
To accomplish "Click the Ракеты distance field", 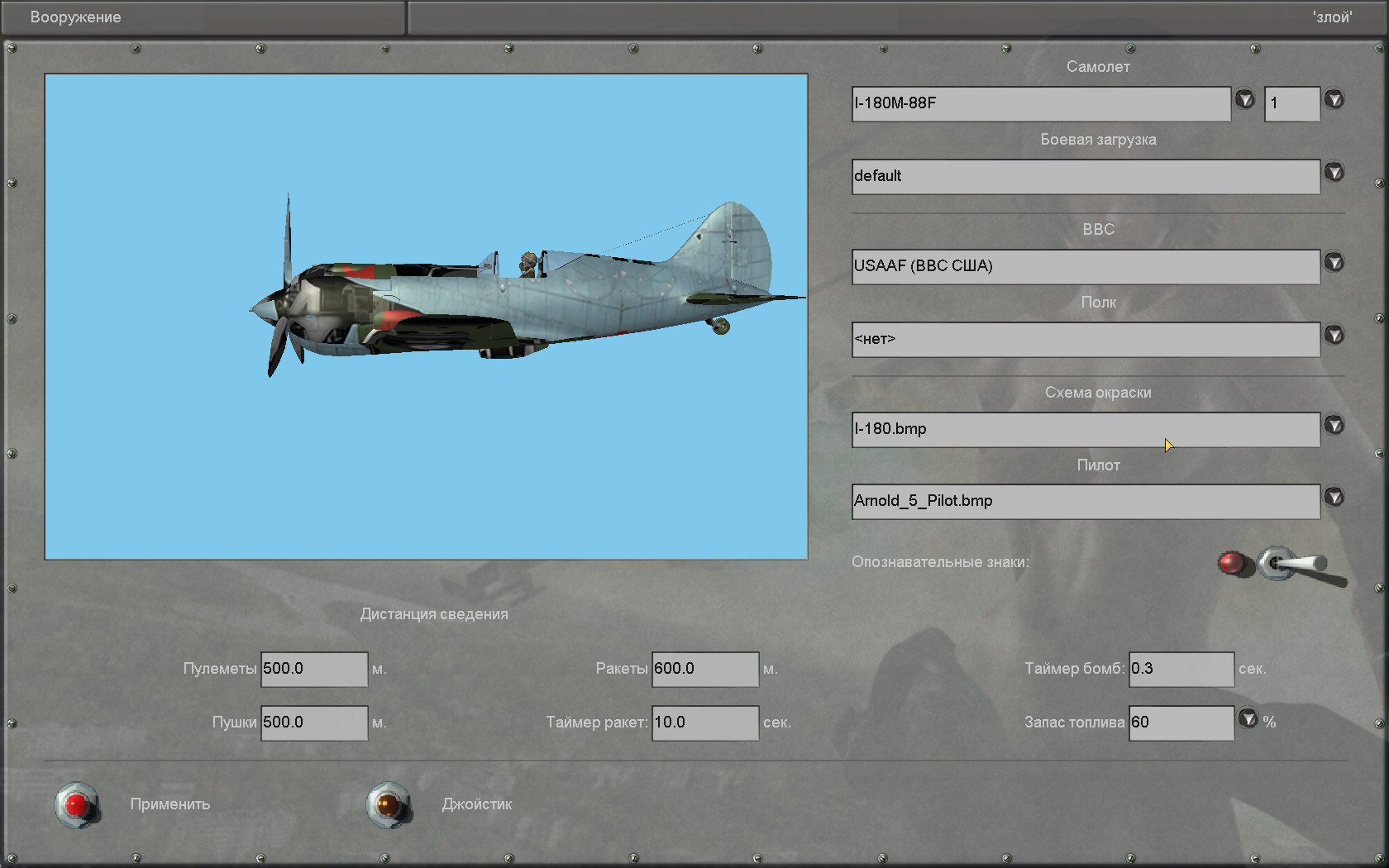I will click(705, 670).
